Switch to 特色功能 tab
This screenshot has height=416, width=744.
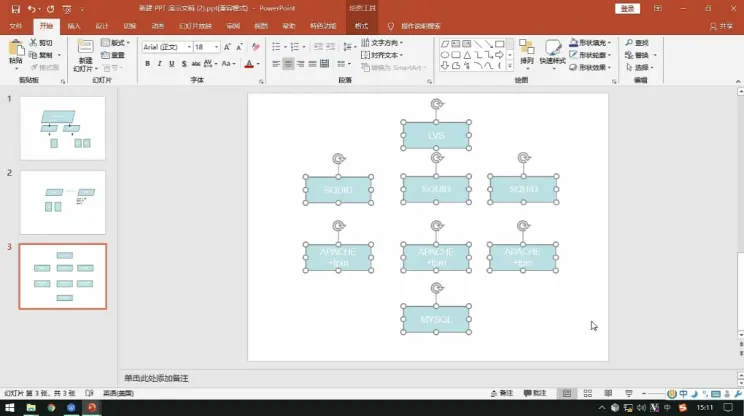[324, 26]
